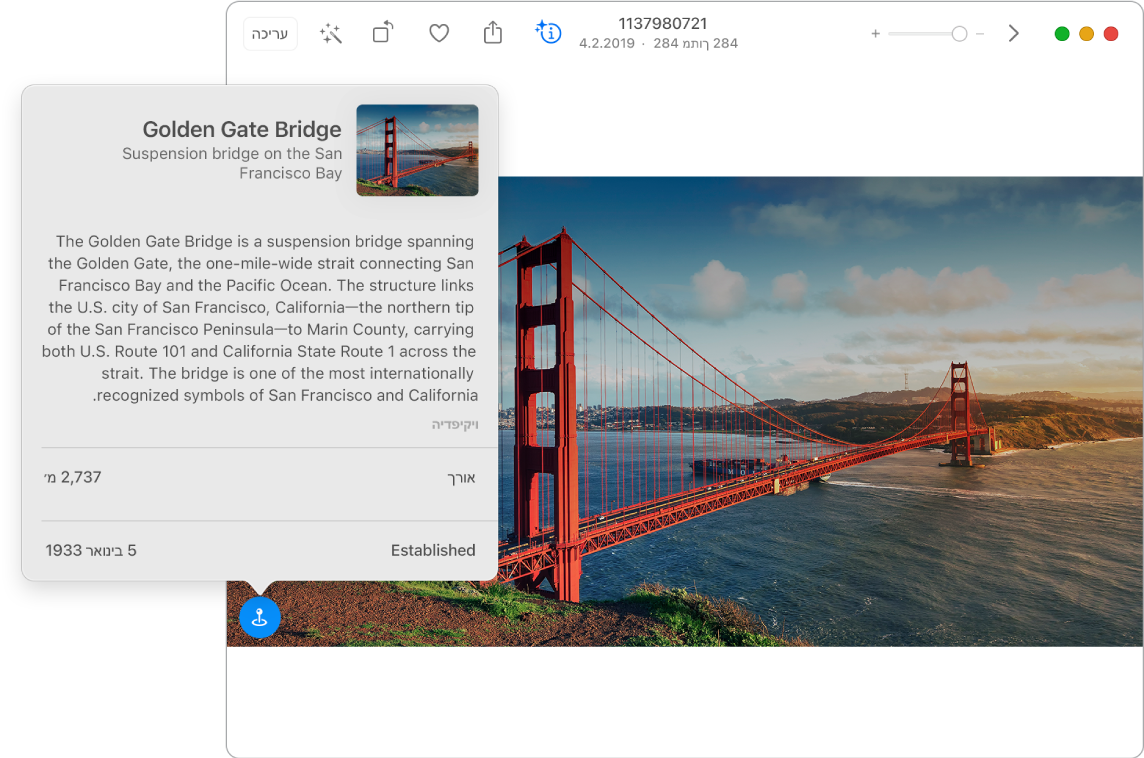Click the Golden Gate Bridge popup title

242,129
